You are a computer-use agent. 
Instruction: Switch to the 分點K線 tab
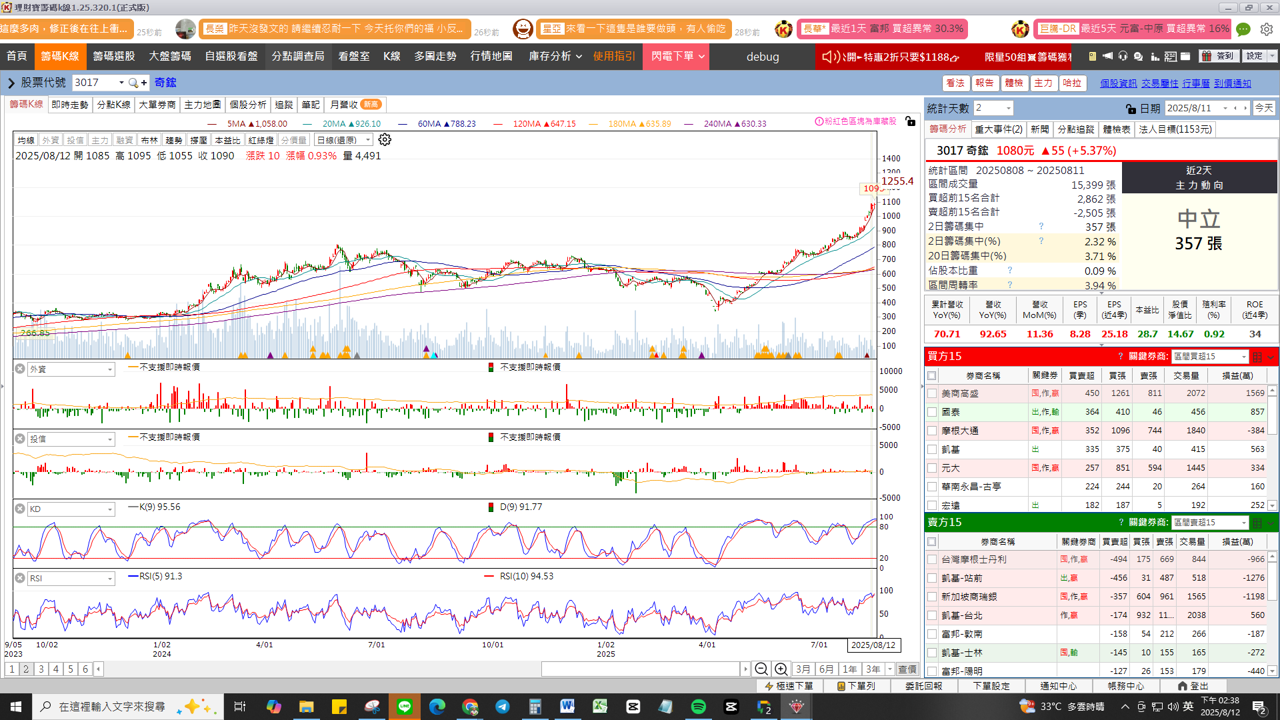coord(113,104)
